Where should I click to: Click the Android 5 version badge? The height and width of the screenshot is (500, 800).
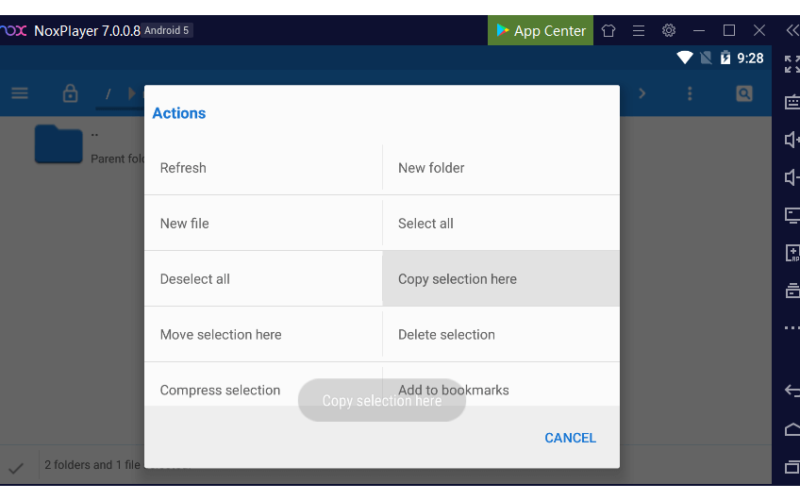[166, 31]
